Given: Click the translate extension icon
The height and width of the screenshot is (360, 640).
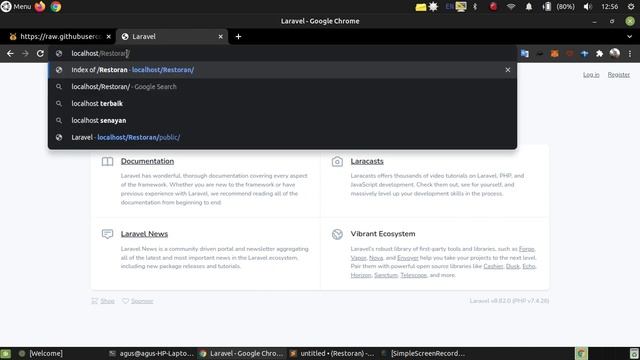Looking at the screenshot, I should [524, 53].
